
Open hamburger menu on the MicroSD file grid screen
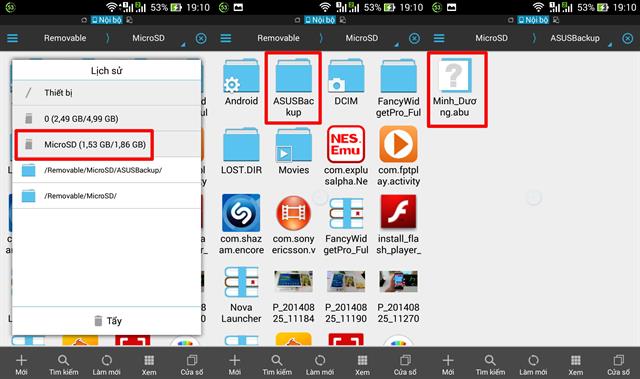point(226,38)
